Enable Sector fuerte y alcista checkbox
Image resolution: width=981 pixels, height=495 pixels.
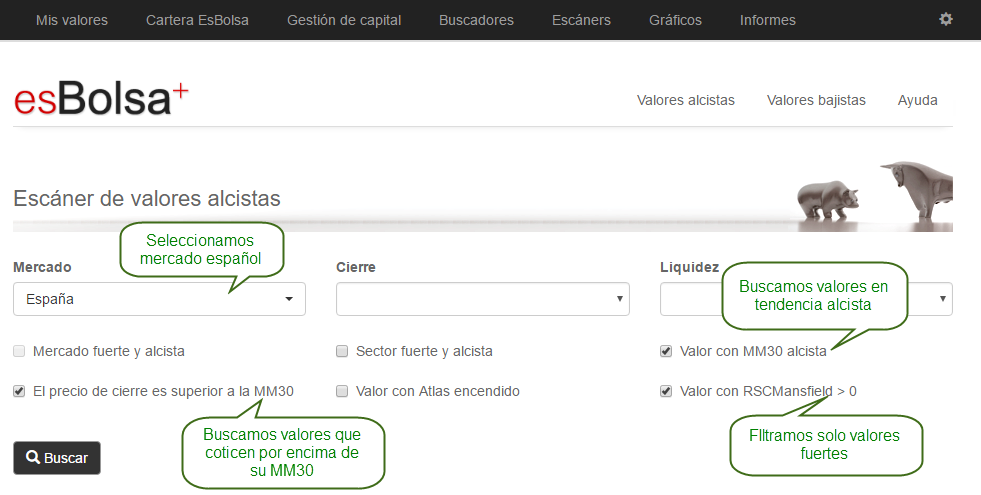[x=342, y=351]
